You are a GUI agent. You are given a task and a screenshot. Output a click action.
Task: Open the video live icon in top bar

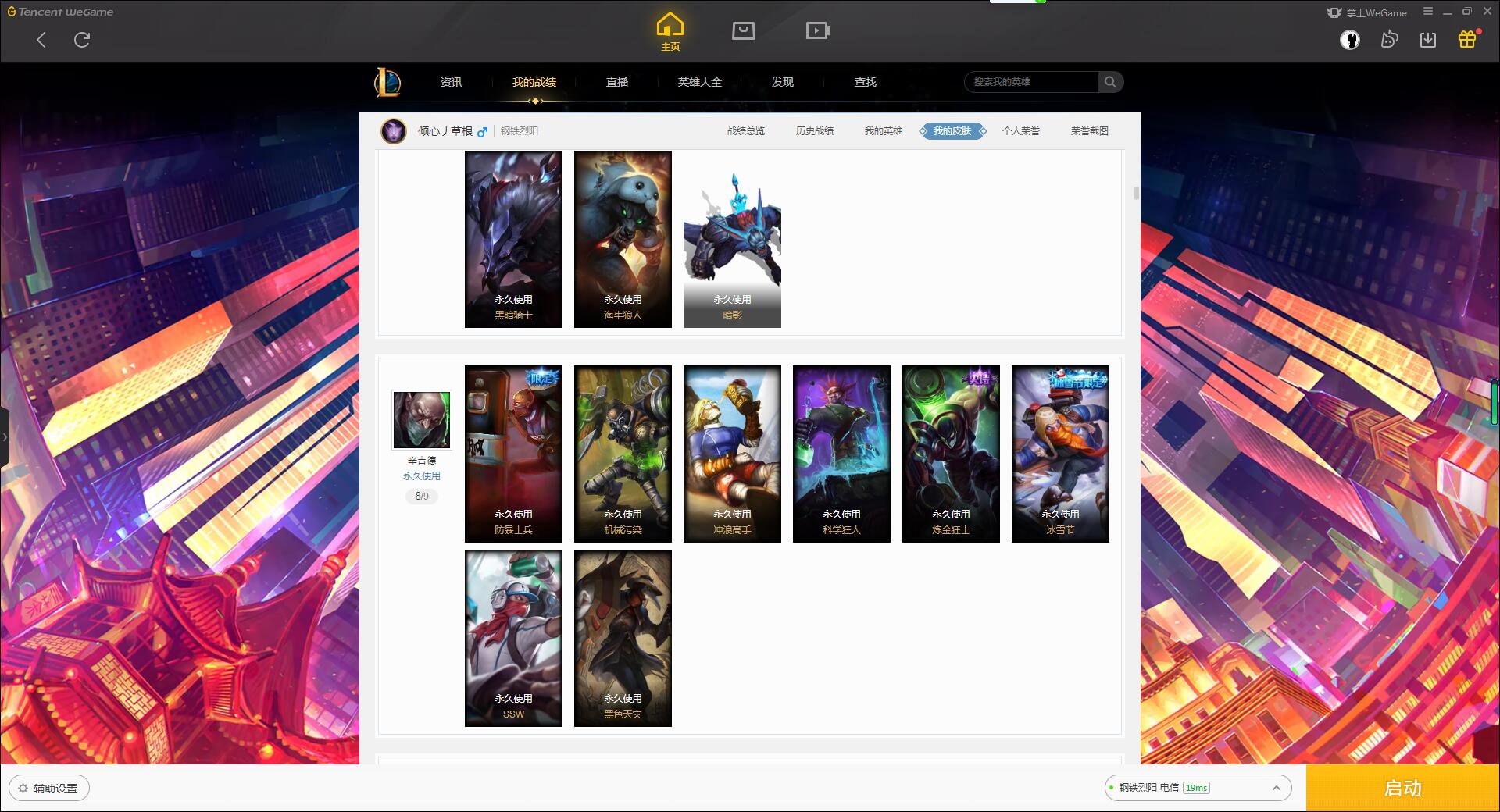point(818,30)
